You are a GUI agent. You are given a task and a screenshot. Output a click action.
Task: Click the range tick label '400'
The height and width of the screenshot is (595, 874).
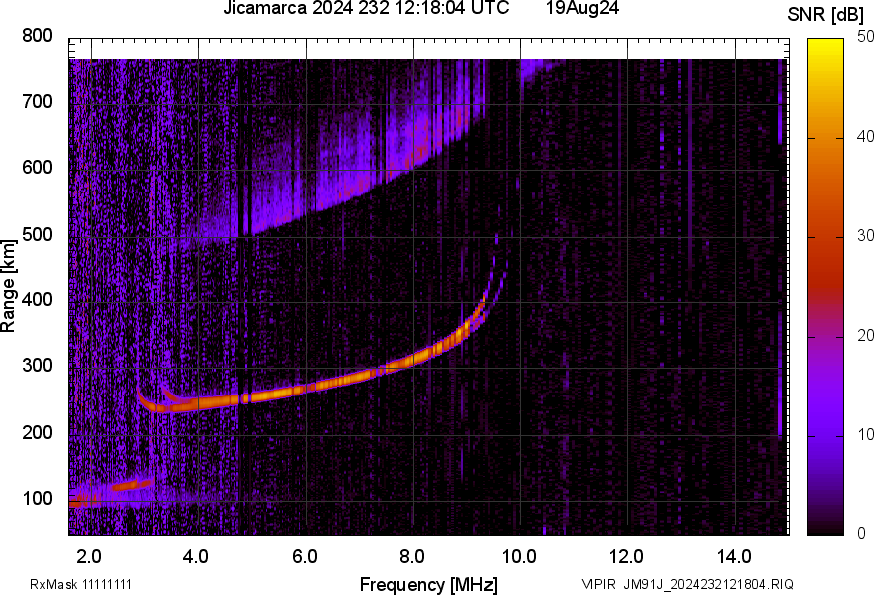coord(37,299)
